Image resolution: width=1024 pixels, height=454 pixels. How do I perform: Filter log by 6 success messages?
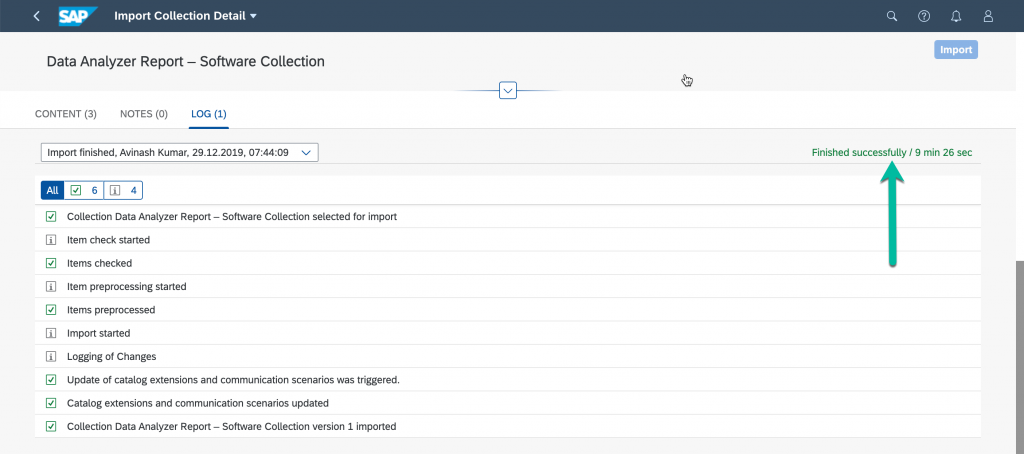pos(84,191)
